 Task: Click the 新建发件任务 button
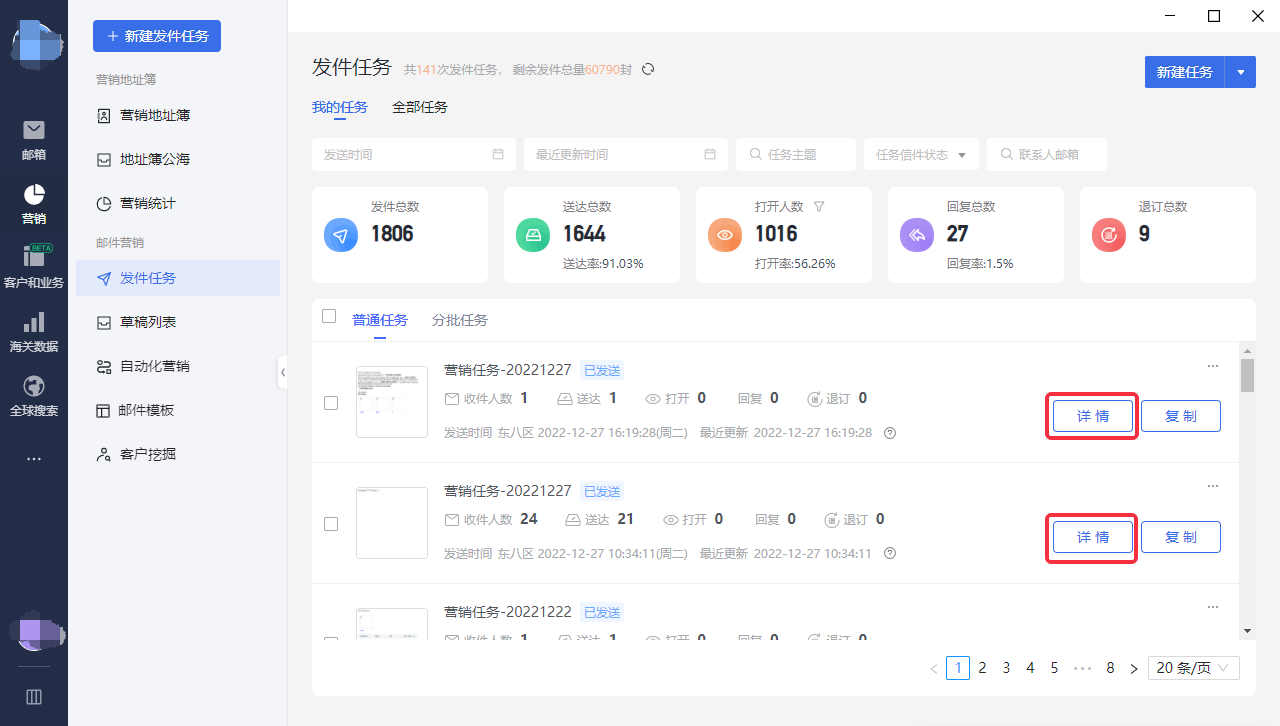157,36
